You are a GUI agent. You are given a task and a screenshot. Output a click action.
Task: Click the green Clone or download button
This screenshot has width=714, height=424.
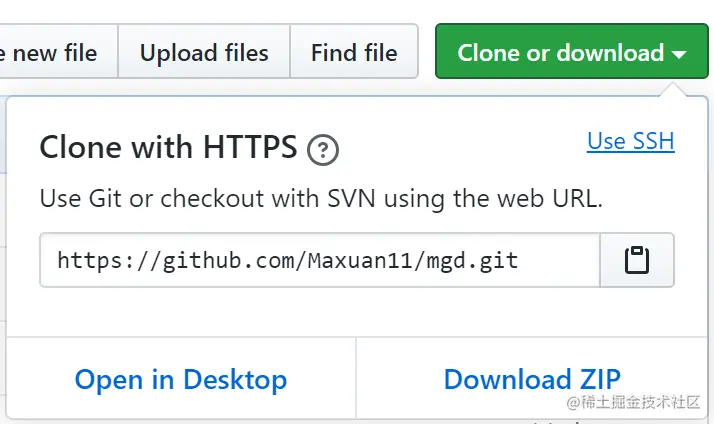point(571,51)
